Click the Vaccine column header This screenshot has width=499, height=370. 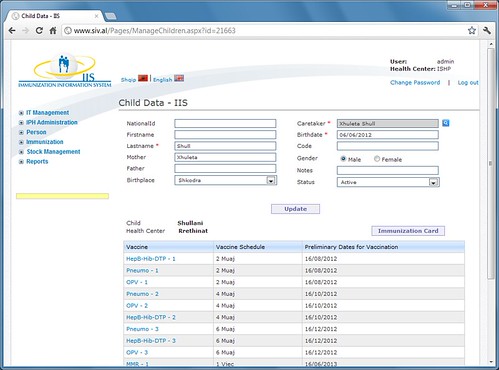point(168,247)
